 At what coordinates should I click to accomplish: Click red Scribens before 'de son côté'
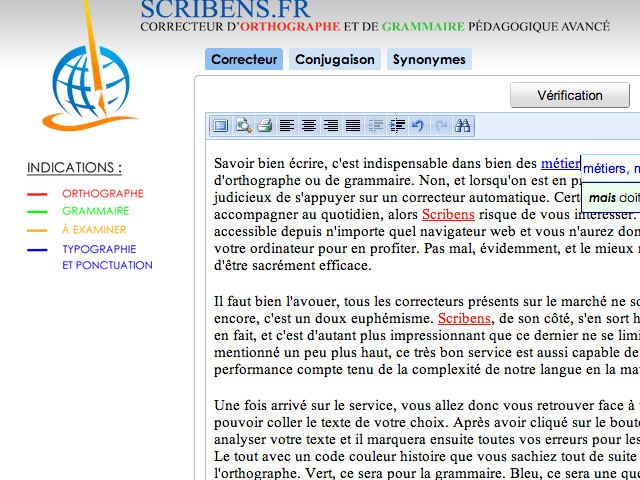464,318
